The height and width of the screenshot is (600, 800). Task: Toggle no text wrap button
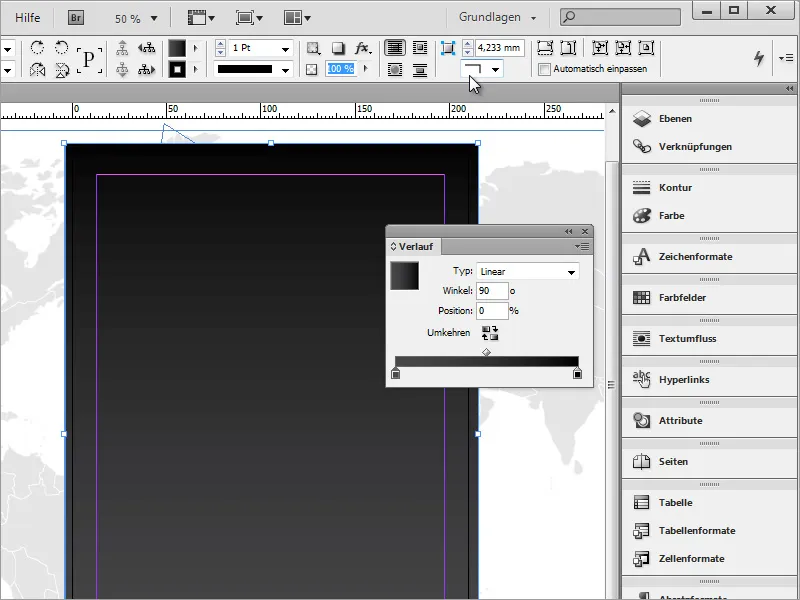[x=395, y=48]
